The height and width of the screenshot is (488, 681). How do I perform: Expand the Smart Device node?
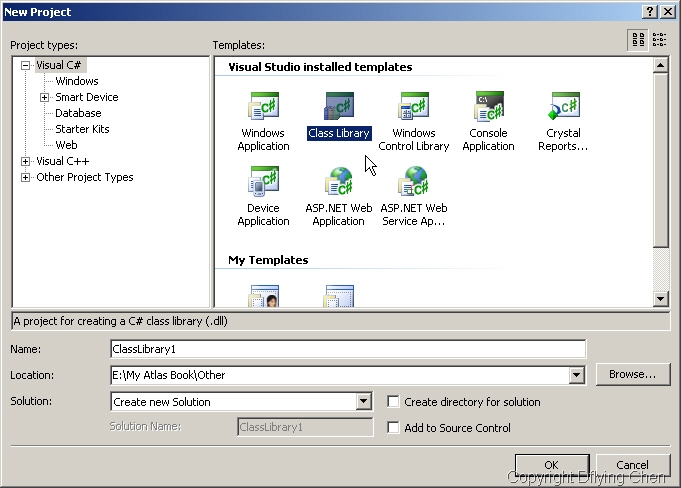[44, 97]
